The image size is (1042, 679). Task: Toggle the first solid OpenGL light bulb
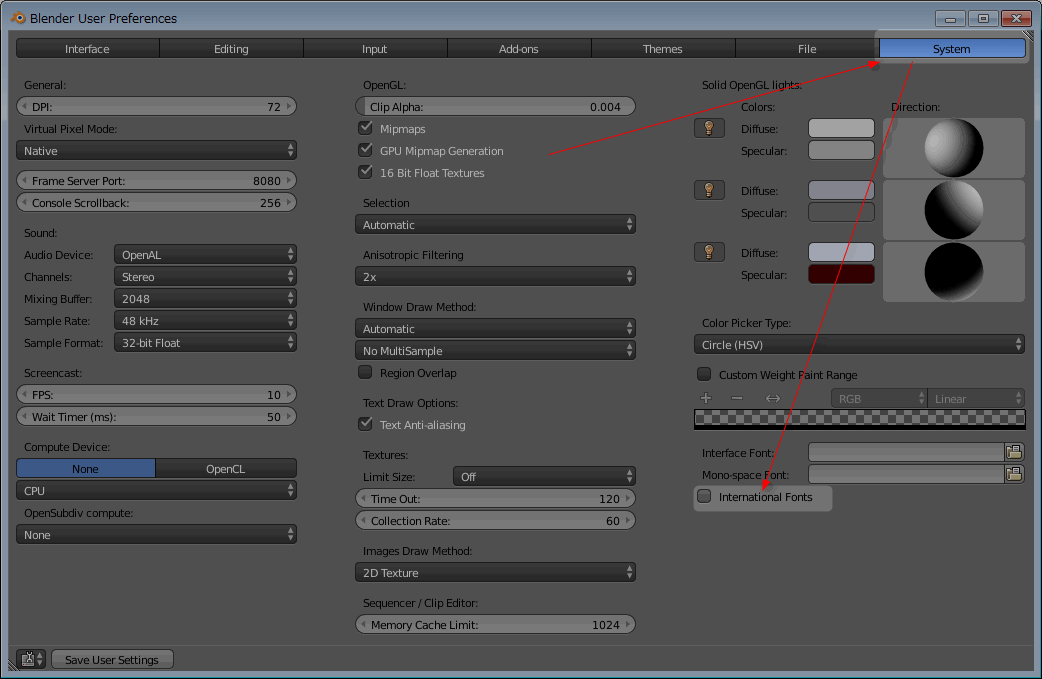(x=709, y=128)
